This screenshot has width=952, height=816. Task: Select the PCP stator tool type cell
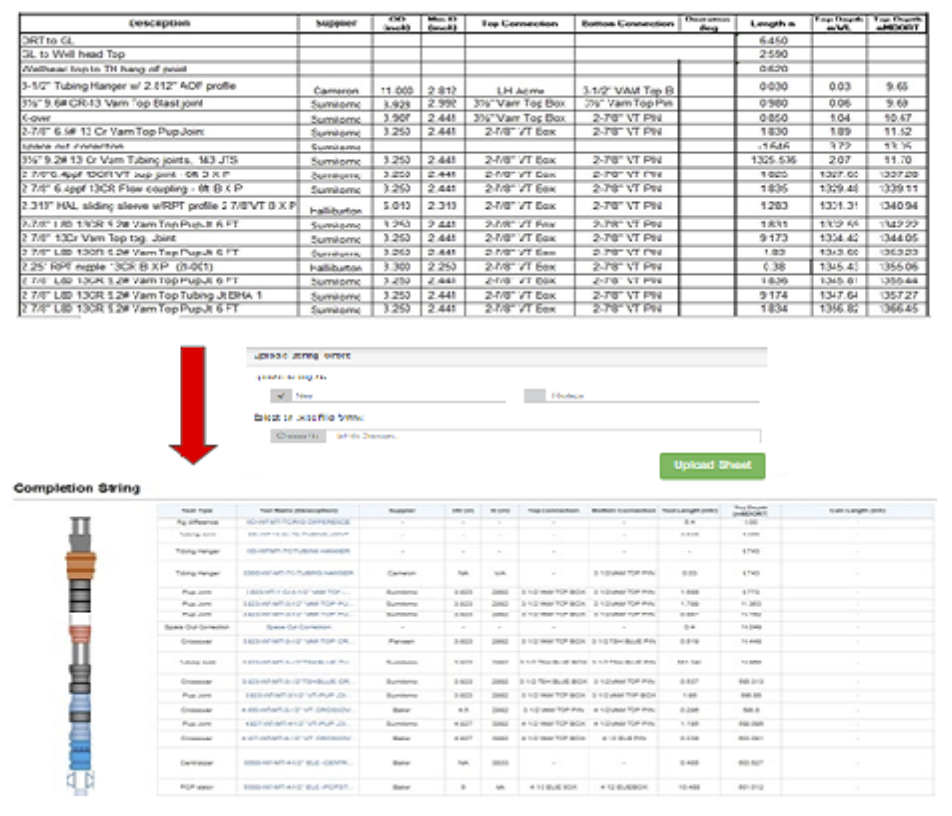click(197, 787)
